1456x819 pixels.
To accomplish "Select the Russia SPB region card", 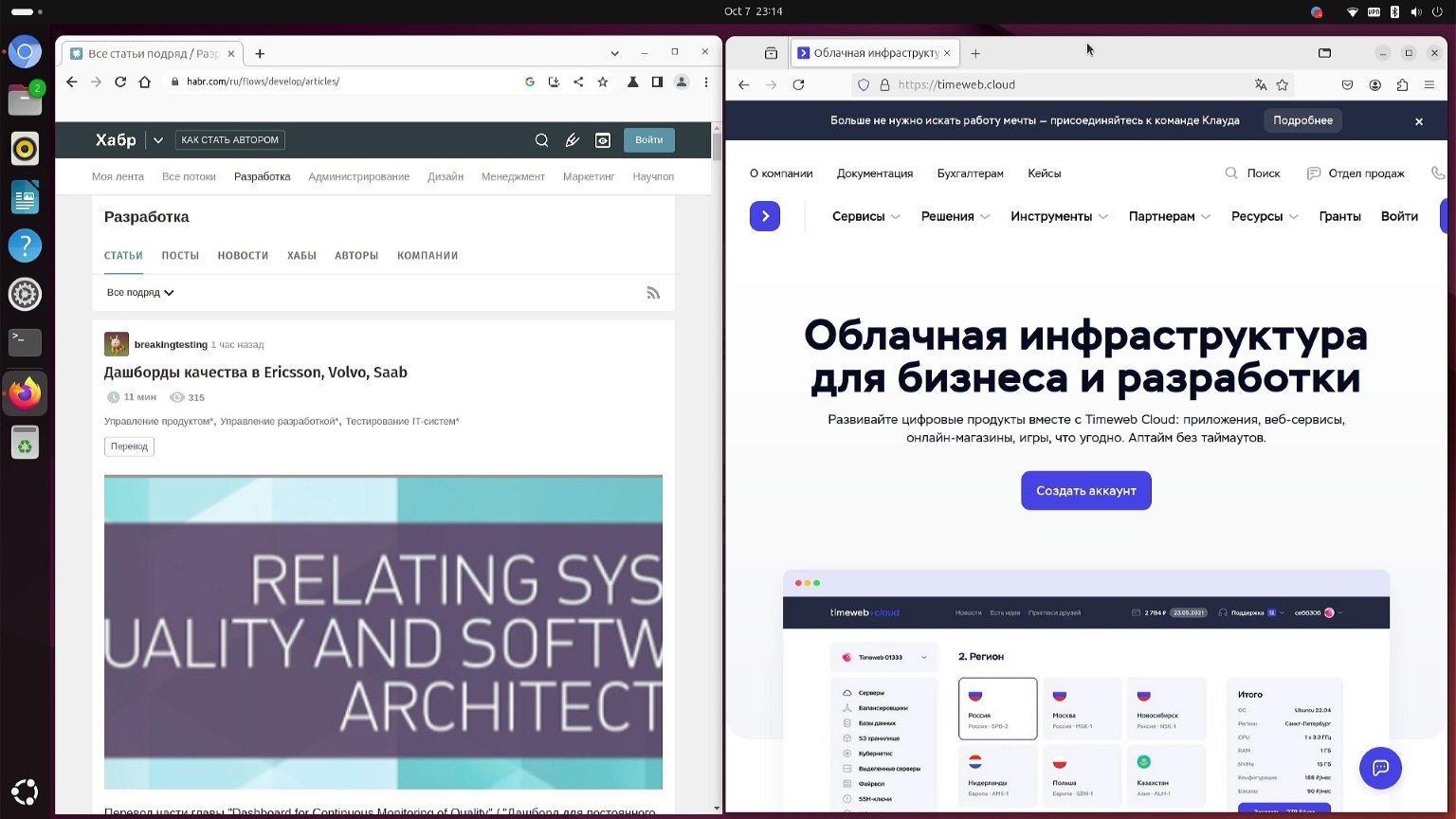I will click(997, 708).
